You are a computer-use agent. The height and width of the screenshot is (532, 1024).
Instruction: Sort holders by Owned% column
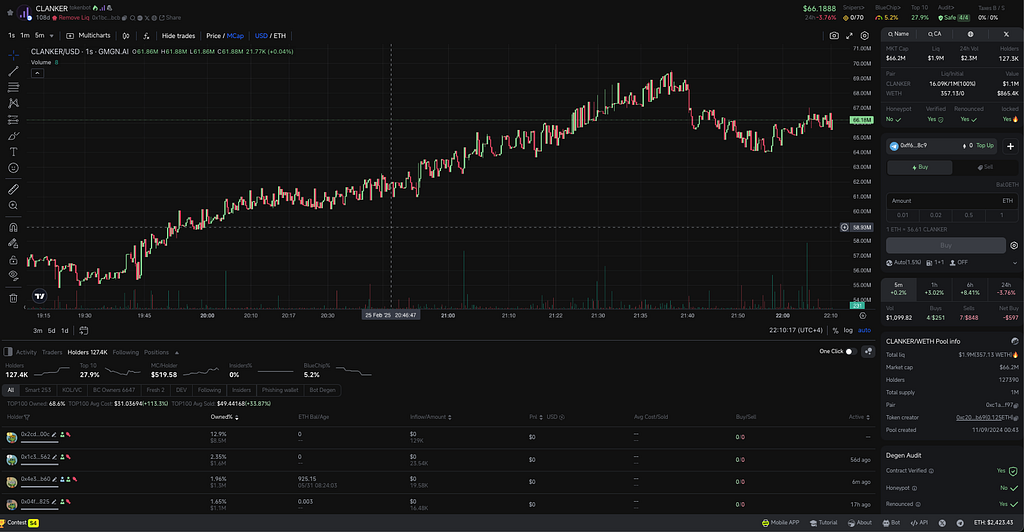[224, 417]
